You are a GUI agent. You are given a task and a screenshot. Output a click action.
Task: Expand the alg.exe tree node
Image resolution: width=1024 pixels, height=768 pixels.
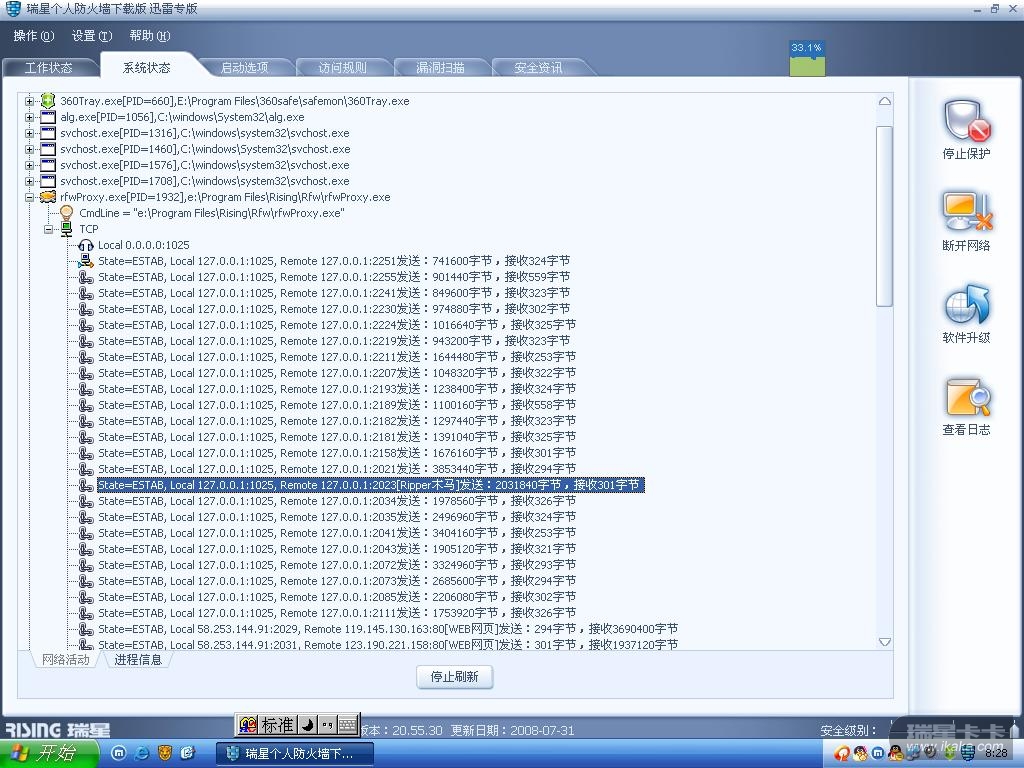coord(29,117)
